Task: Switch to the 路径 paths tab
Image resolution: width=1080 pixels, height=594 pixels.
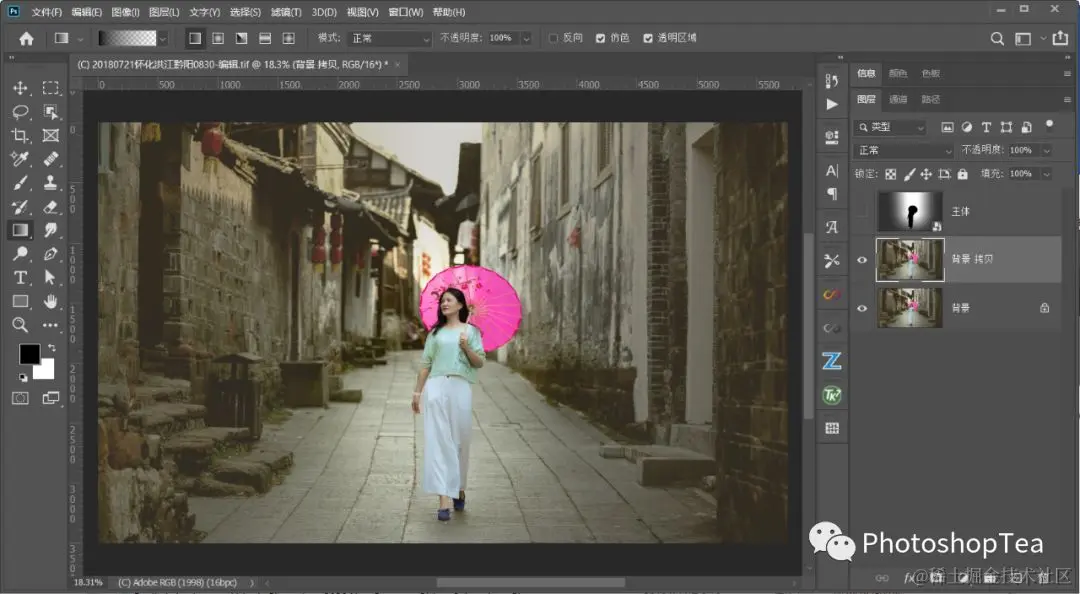Action: pyautogui.click(x=931, y=99)
